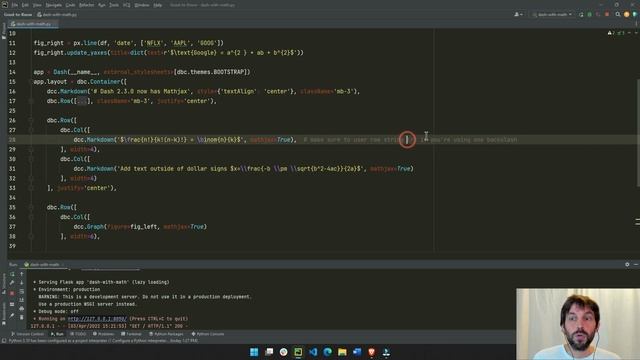Collapse the dbc.Row block on line 35
The width and height of the screenshot is (640, 360).
(31, 207)
